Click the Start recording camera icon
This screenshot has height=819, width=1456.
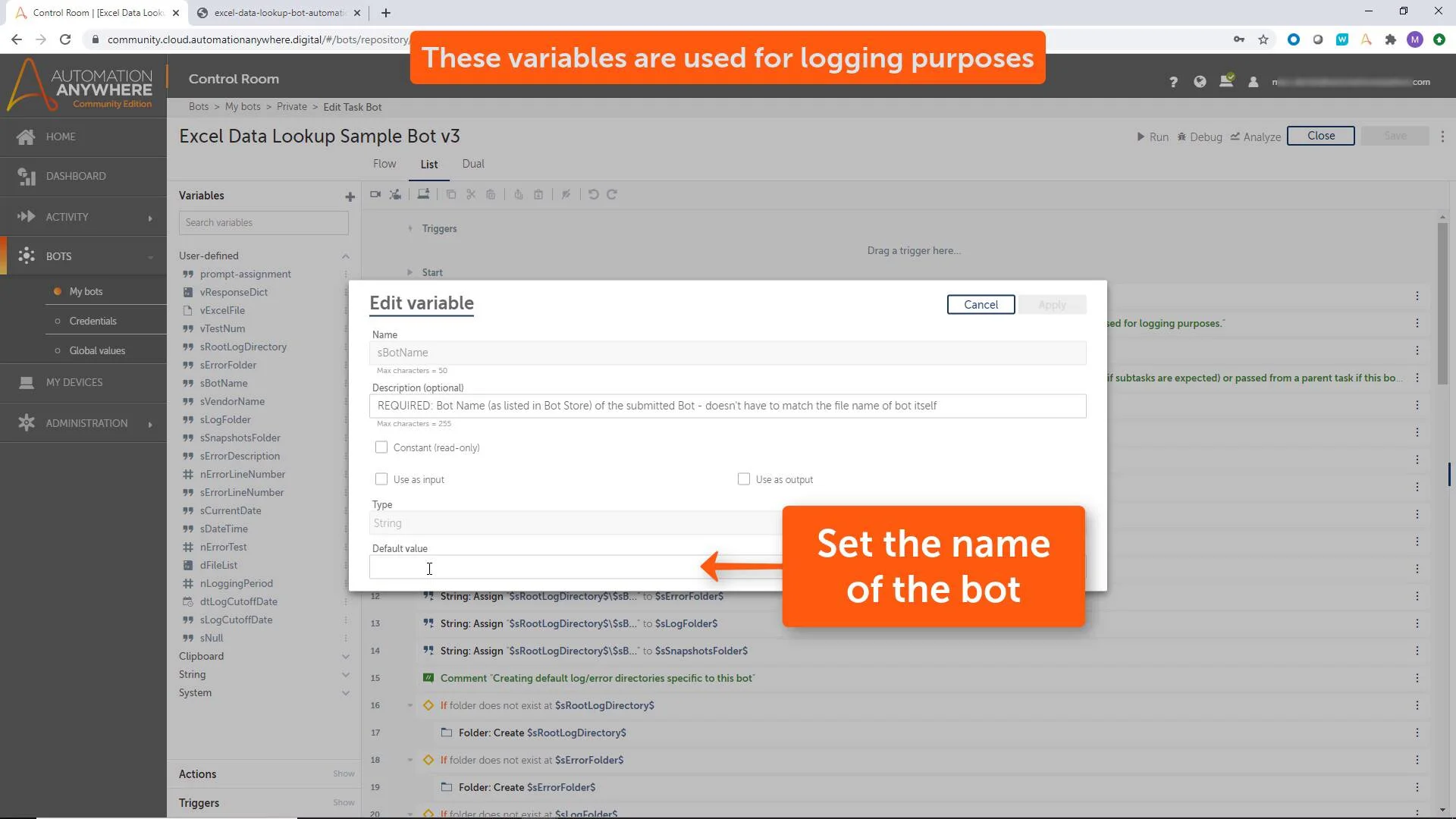click(375, 195)
